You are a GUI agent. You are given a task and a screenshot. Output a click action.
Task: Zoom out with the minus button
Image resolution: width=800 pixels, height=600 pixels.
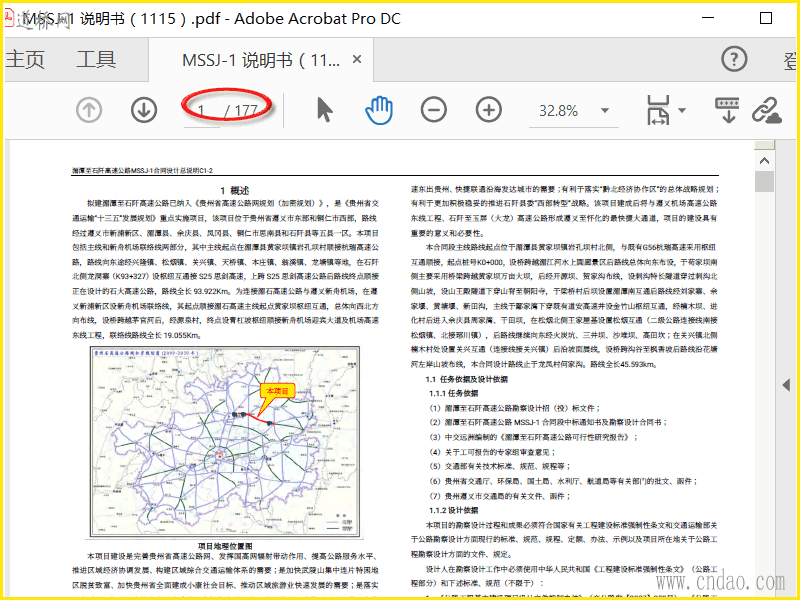[x=434, y=110]
